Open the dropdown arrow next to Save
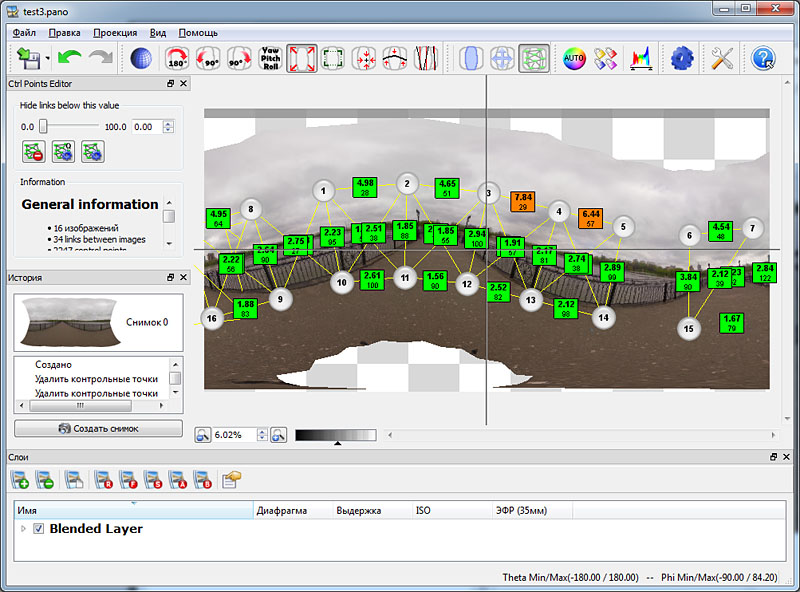The height and width of the screenshot is (592, 800). [x=47, y=58]
